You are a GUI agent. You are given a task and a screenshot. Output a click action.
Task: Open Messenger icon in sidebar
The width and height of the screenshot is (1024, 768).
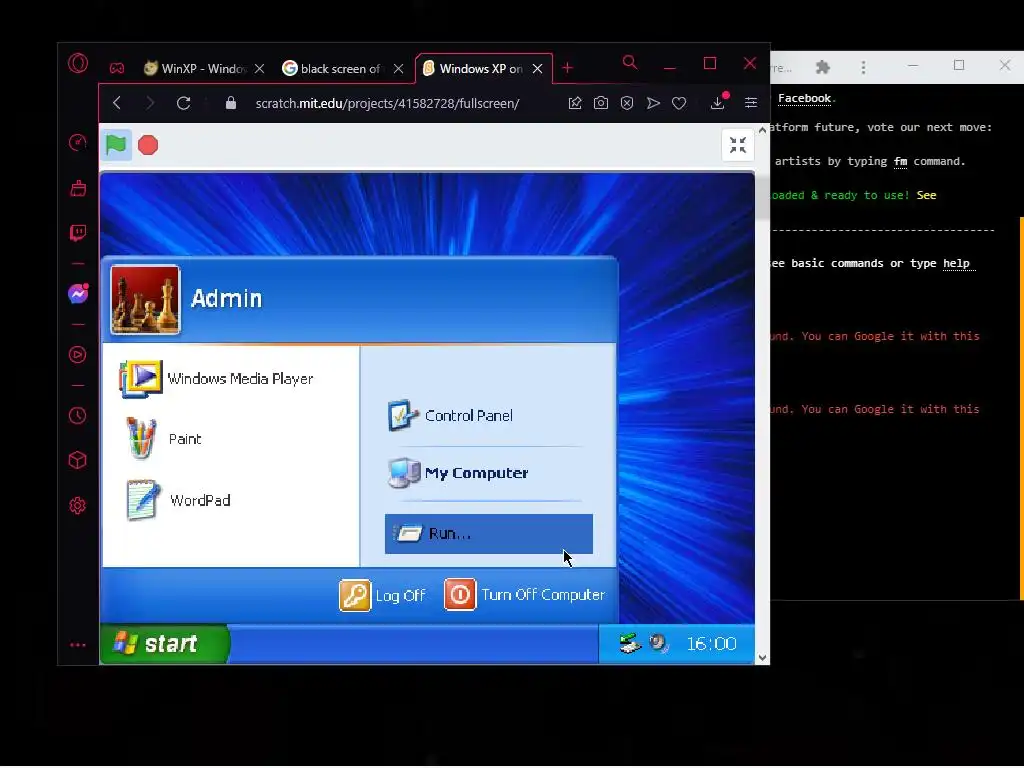coord(78,294)
